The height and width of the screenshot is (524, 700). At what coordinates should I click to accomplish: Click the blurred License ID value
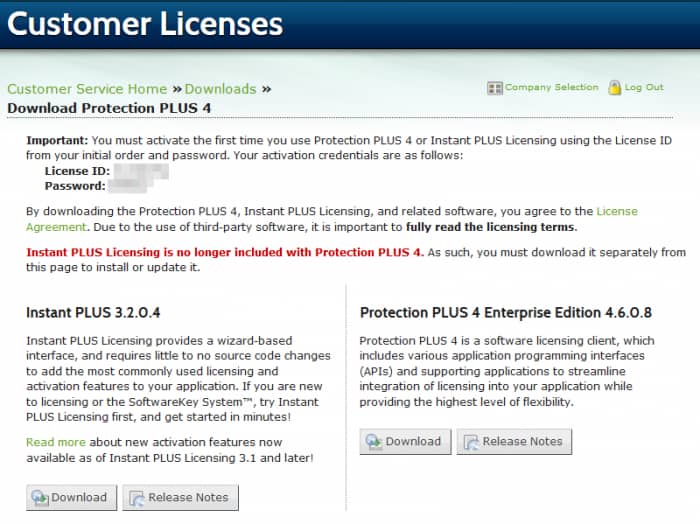click(x=141, y=171)
